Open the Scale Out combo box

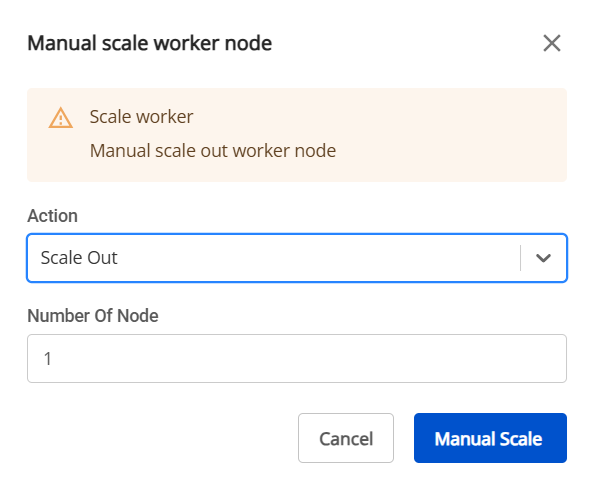[297, 258]
